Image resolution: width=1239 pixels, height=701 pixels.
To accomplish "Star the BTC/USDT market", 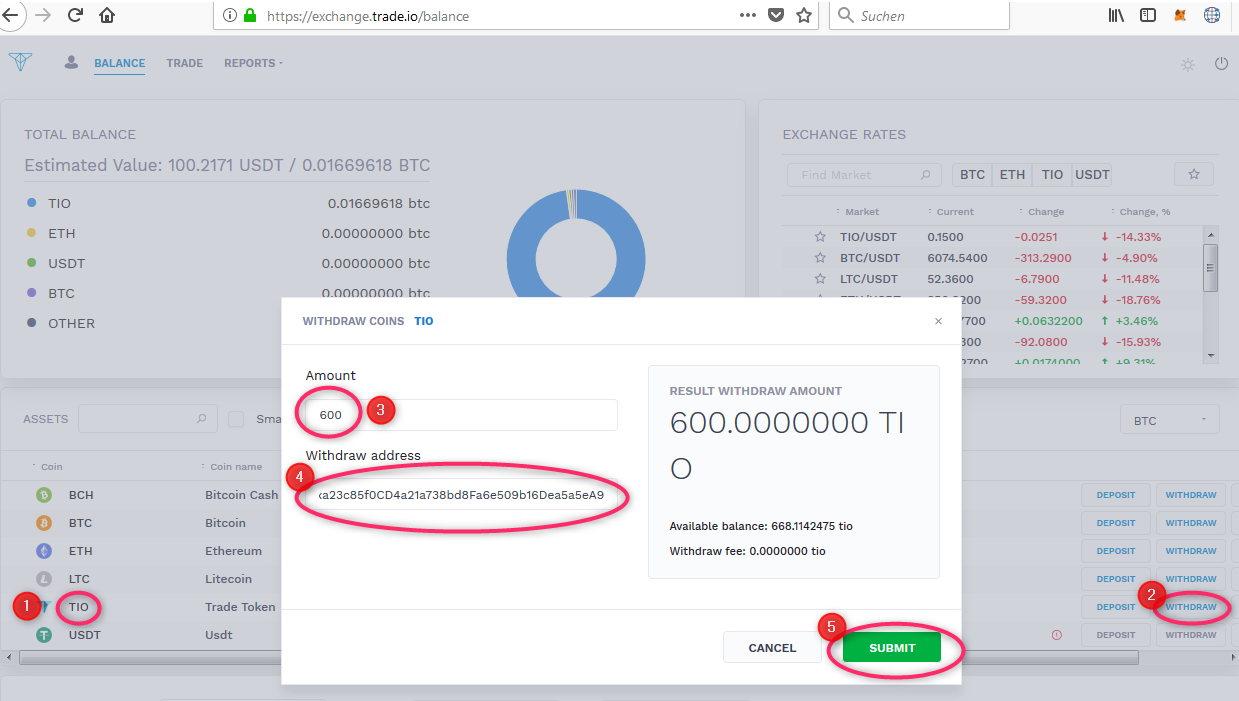I will pyautogui.click(x=820, y=258).
